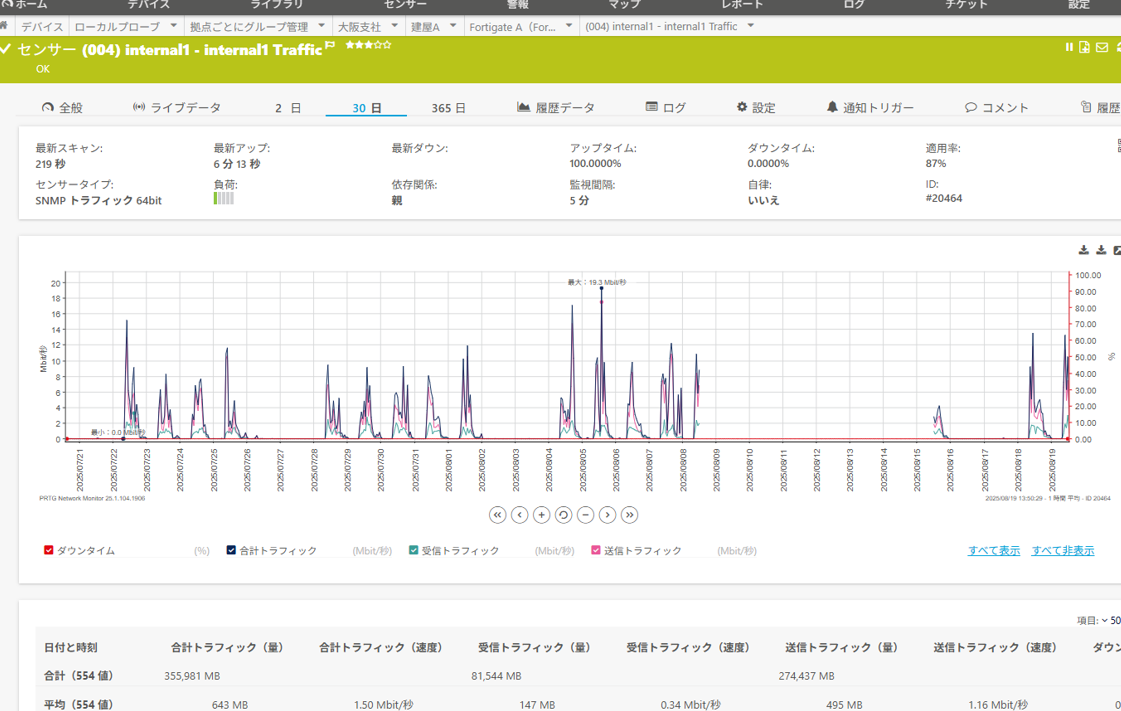This screenshot has width=1121, height=711.
Task: Open the マップ main menu
Action: tap(624, 4)
